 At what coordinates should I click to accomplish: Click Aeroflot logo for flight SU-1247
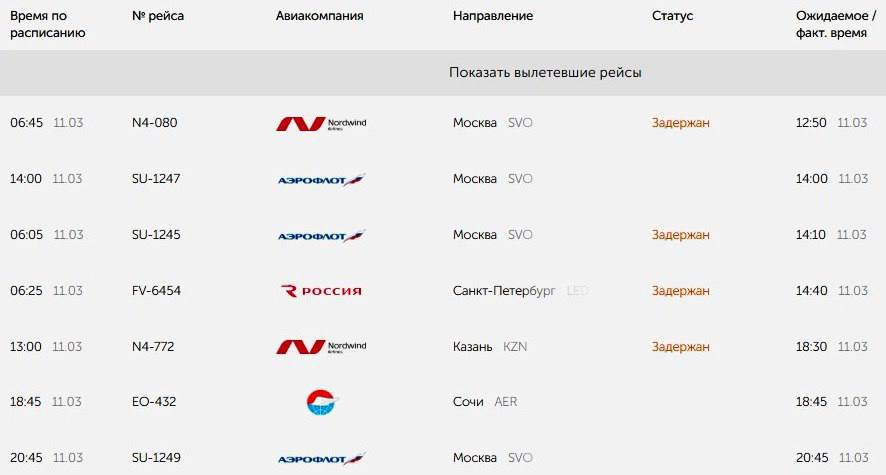[321, 179]
